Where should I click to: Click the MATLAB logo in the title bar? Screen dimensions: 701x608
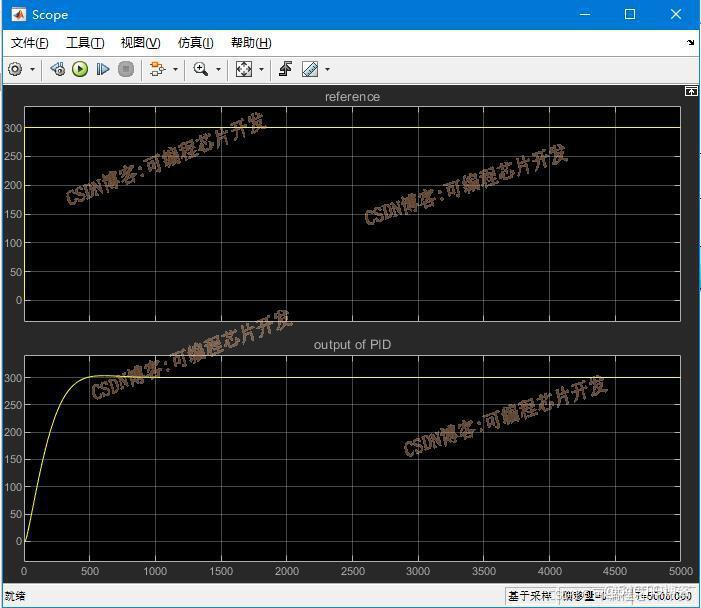tap(19, 14)
